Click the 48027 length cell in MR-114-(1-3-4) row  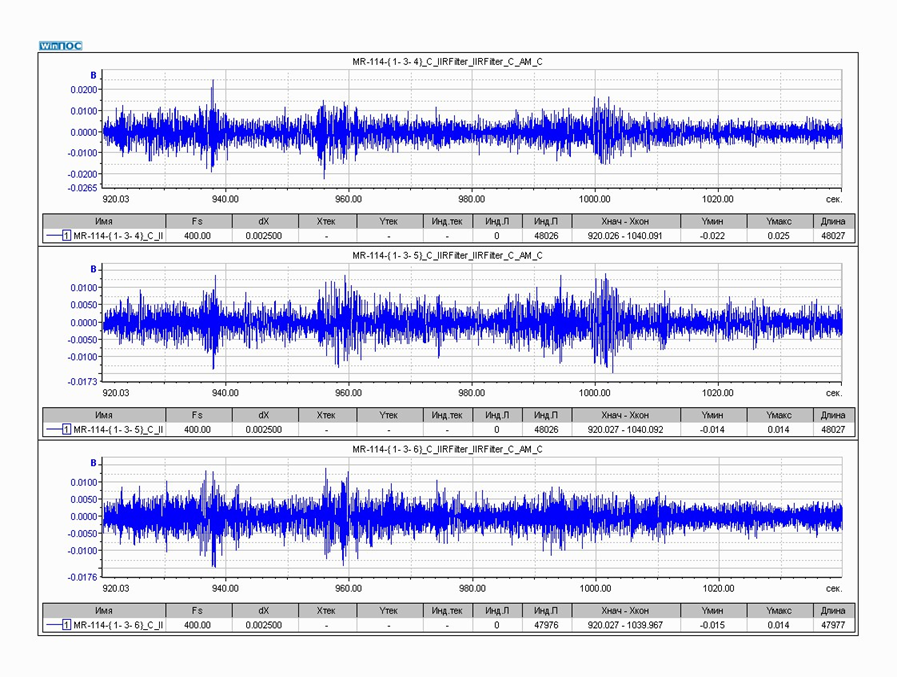832,235
